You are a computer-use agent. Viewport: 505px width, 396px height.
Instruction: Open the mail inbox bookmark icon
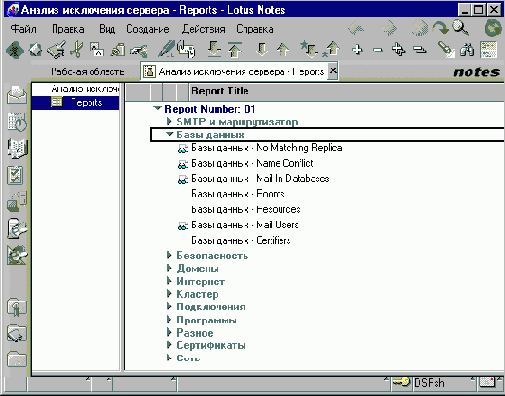pos(17,95)
